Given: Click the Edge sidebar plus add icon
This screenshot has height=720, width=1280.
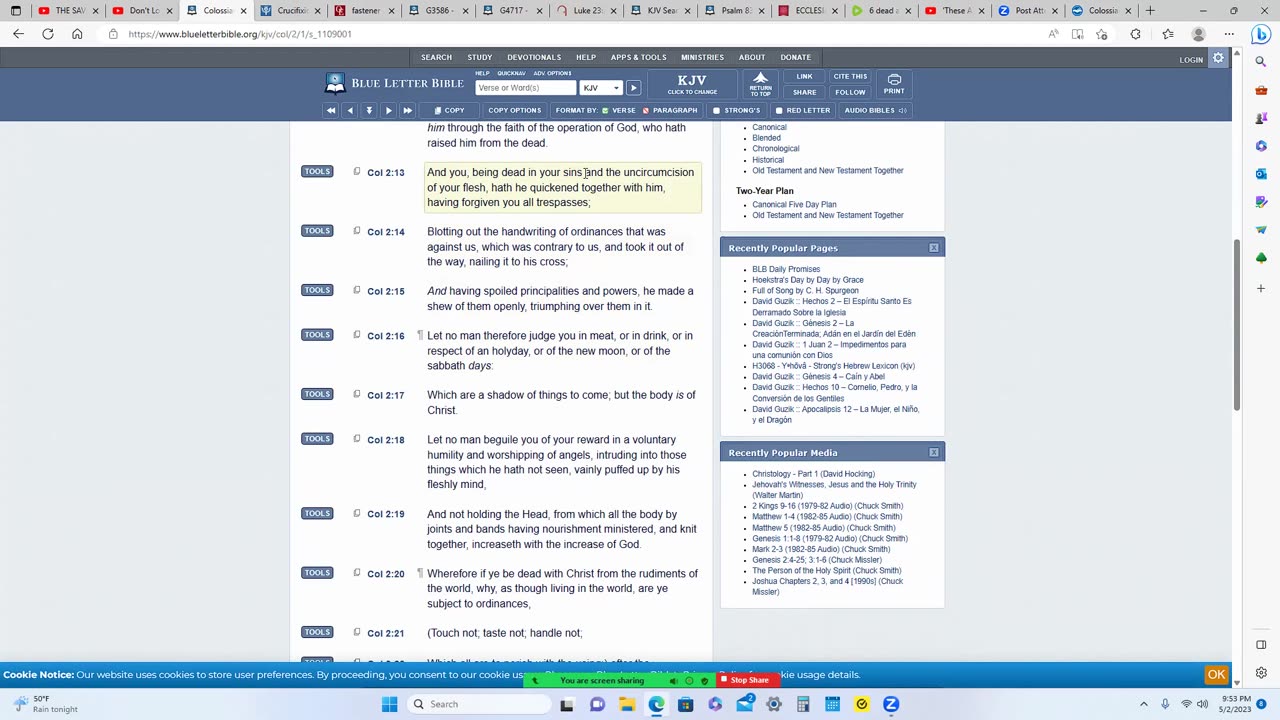Looking at the screenshot, I should pos(1261,288).
